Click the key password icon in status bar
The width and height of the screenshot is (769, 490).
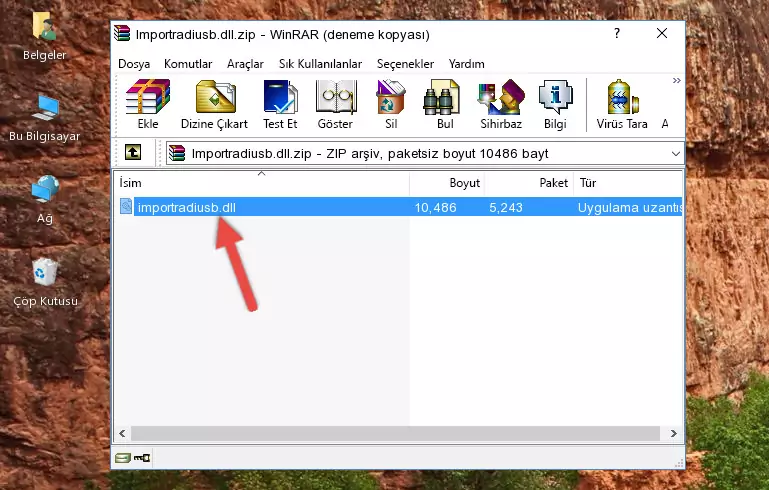click(142, 458)
